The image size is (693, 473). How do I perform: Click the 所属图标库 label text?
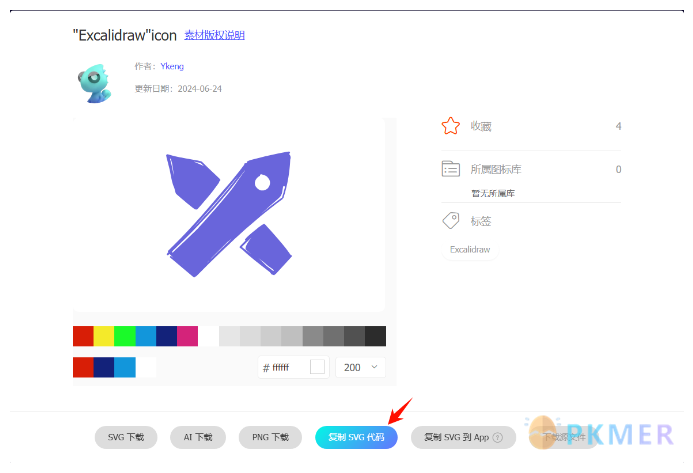(496, 169)
